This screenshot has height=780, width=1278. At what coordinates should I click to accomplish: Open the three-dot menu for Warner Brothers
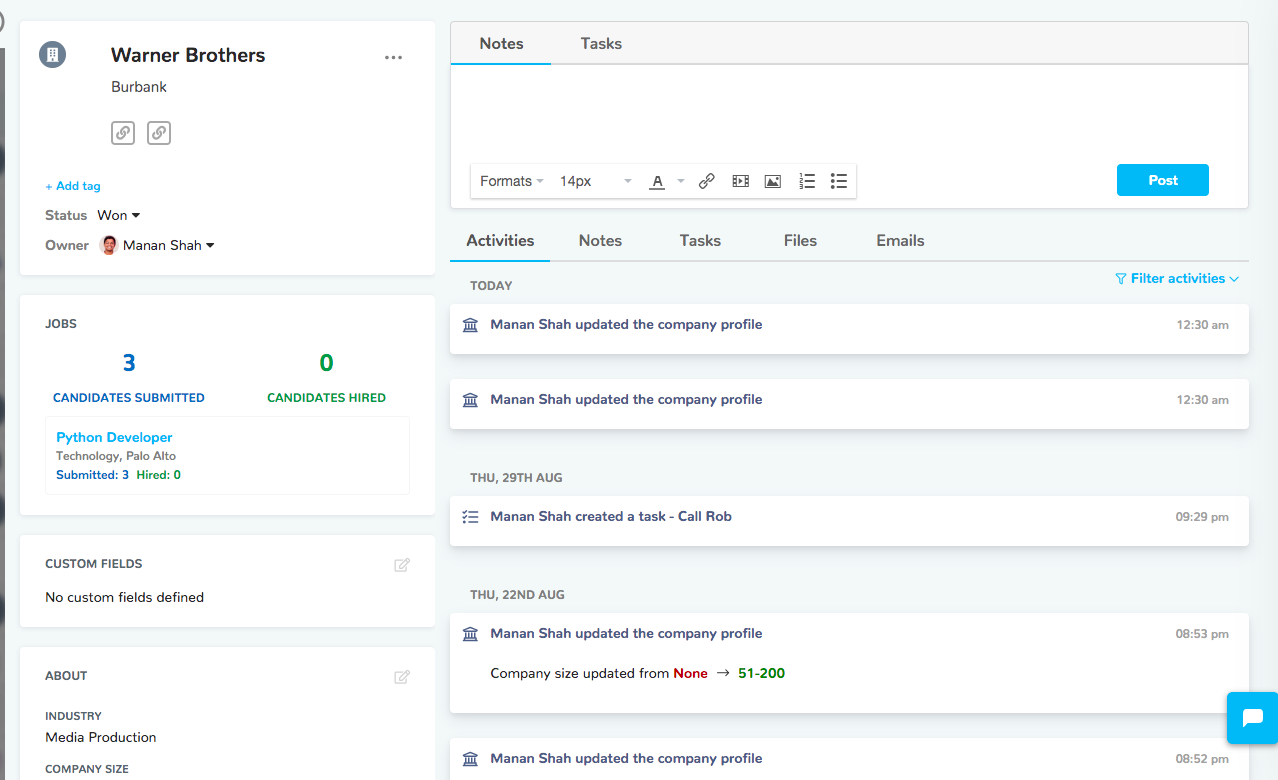click(x=393, y=58)
